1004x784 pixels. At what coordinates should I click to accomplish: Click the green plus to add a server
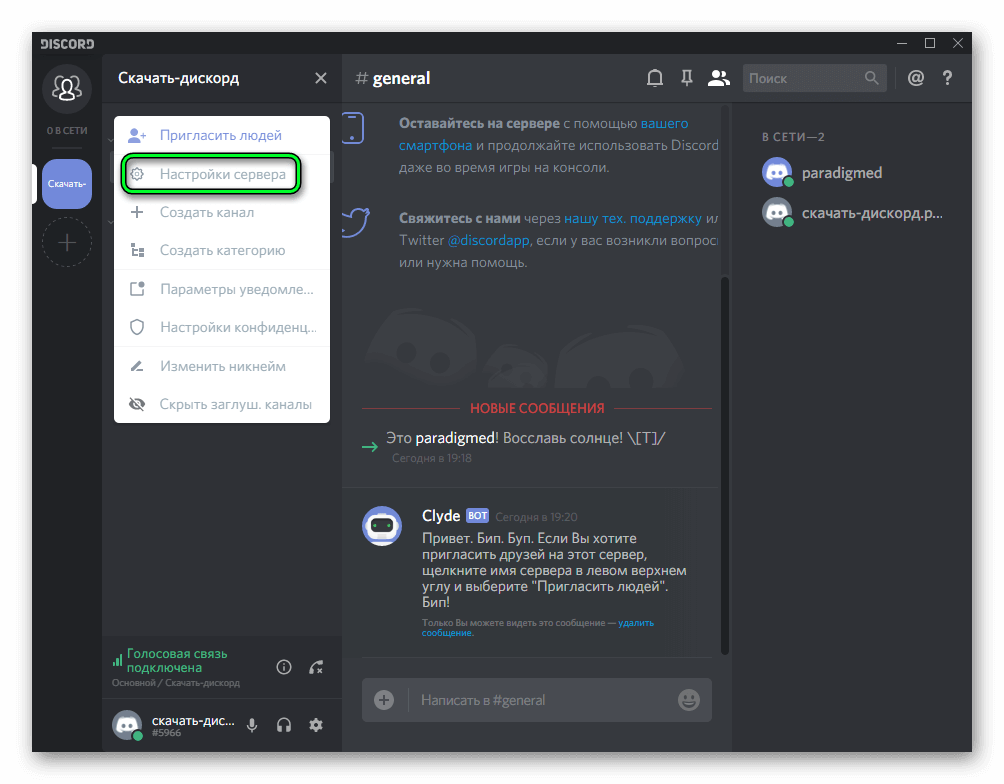[x=67, y=242]
